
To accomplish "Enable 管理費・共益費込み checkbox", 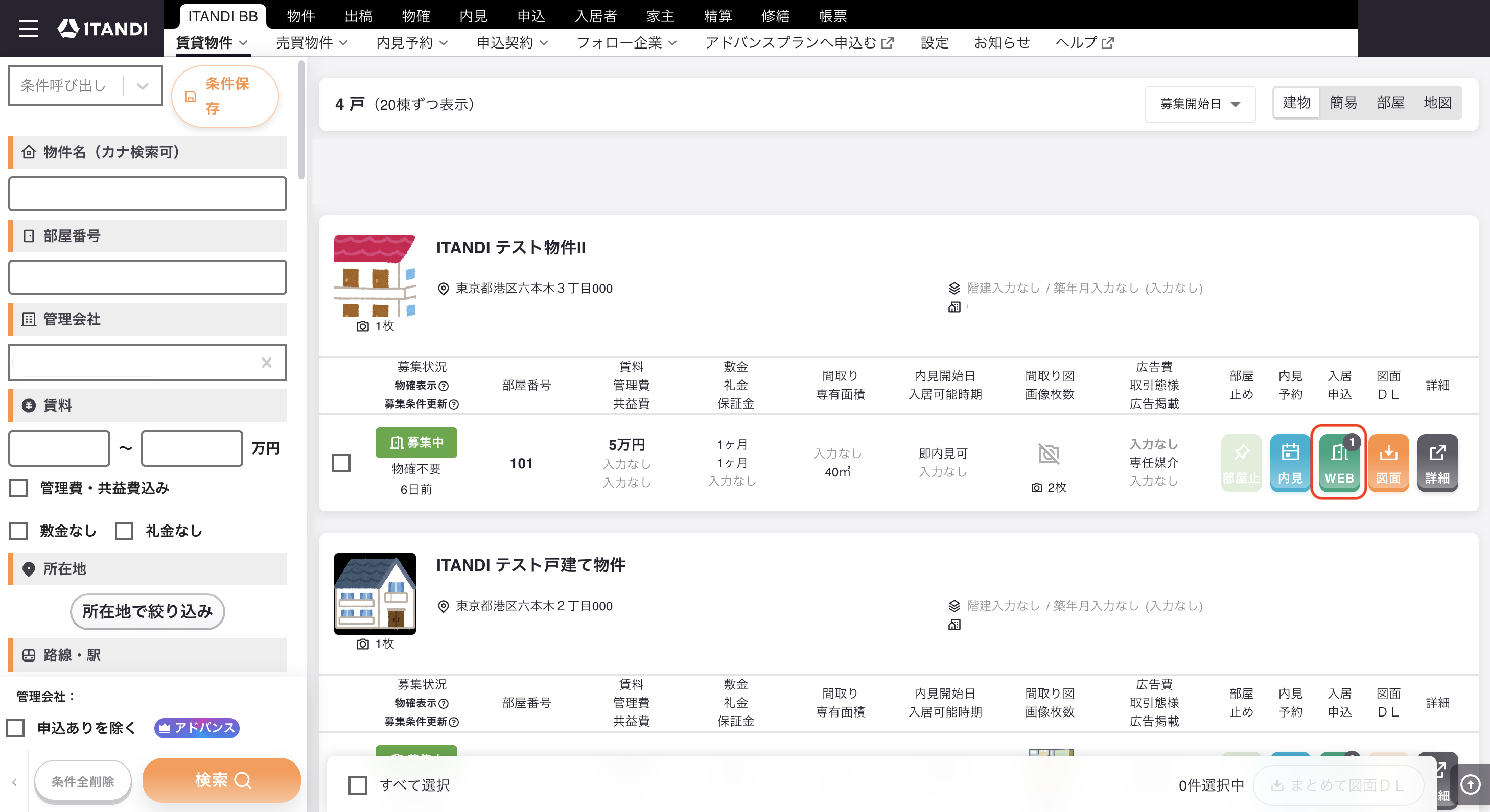I will [18, 488].
